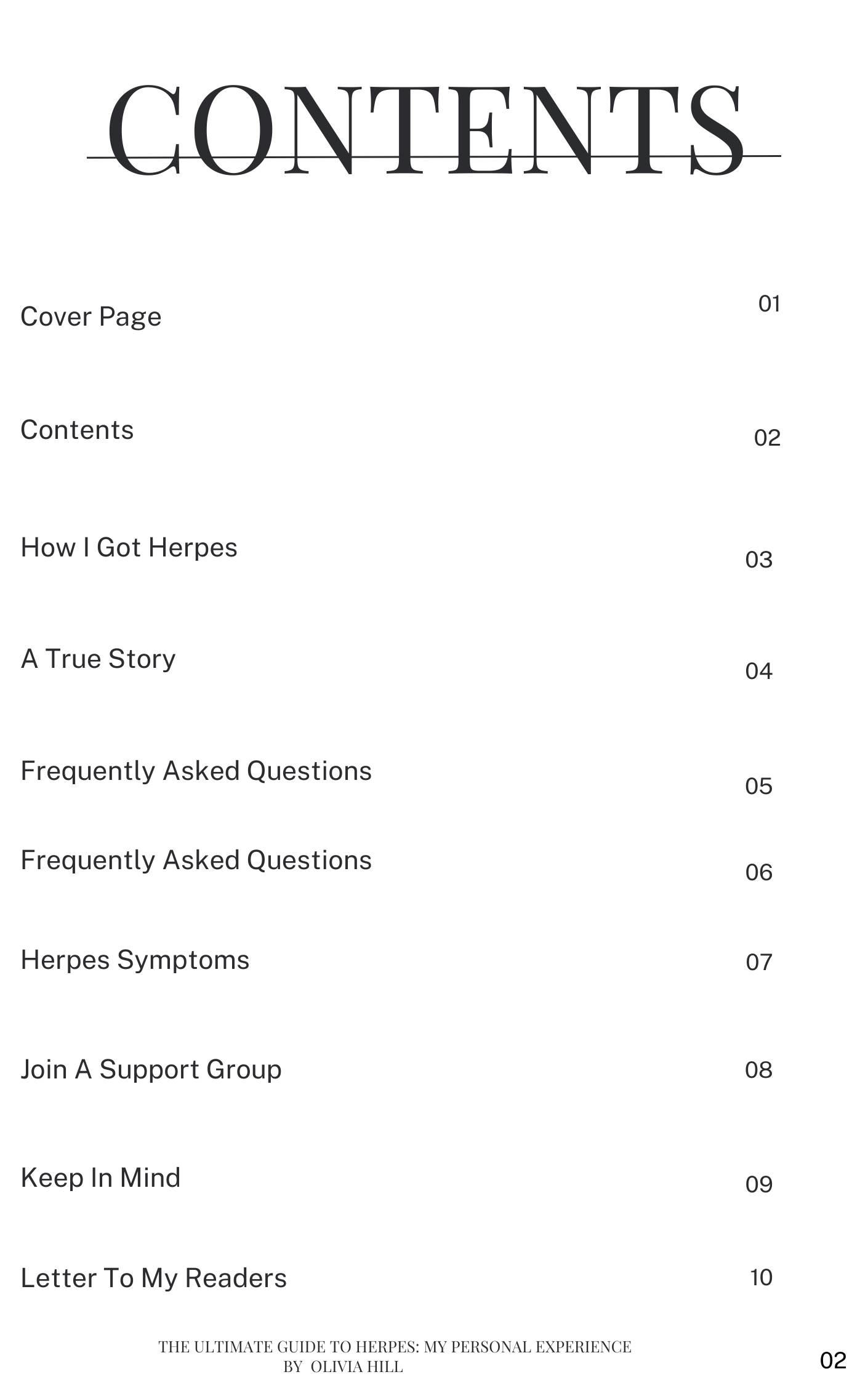Open the Join A Support Group entry
This screenshot has height=1385, width=868.
151,1070
